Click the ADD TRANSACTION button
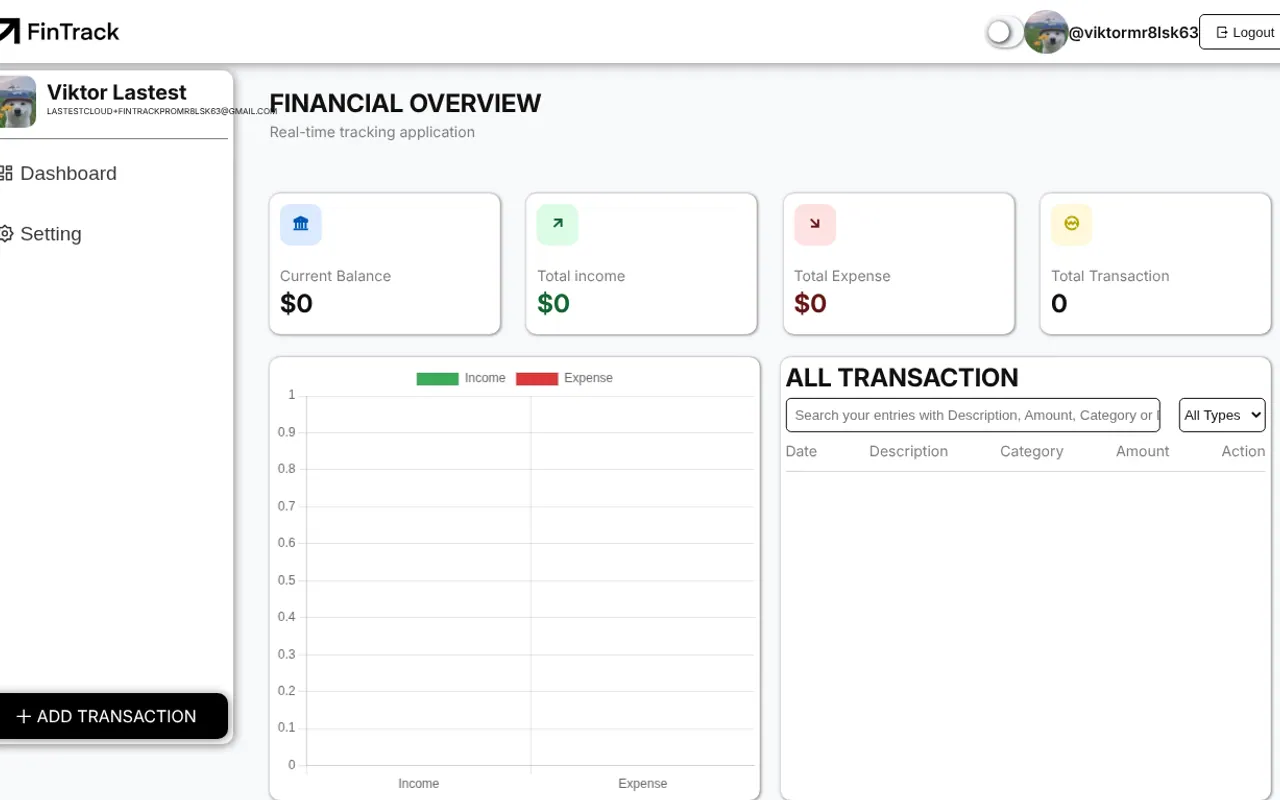The image size is (1280, 800). [112, 716]
